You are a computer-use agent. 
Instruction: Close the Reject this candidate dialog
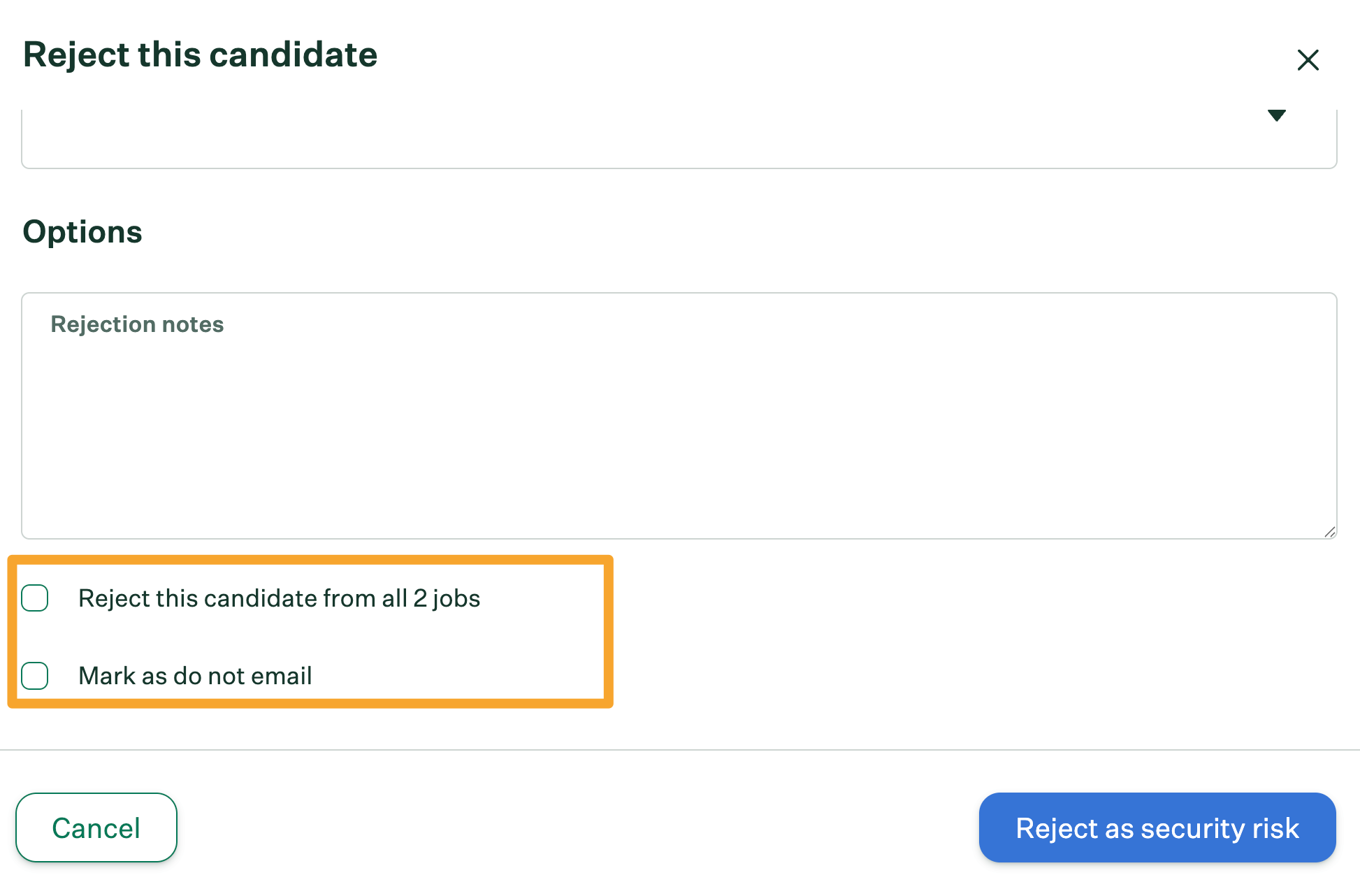(x=1308, y=60)
